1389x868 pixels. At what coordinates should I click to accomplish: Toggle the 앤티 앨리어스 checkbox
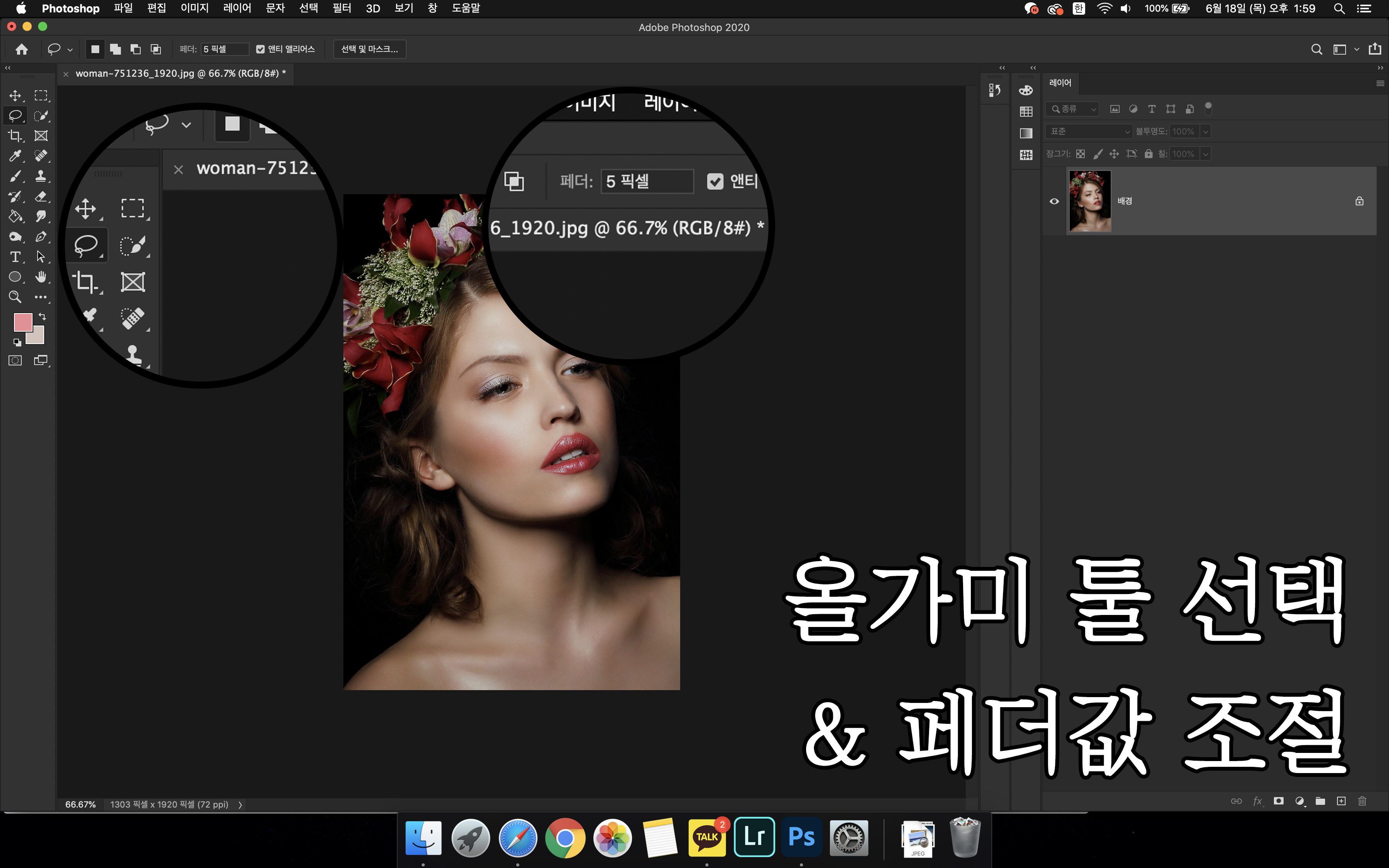(x=260, y=49)
